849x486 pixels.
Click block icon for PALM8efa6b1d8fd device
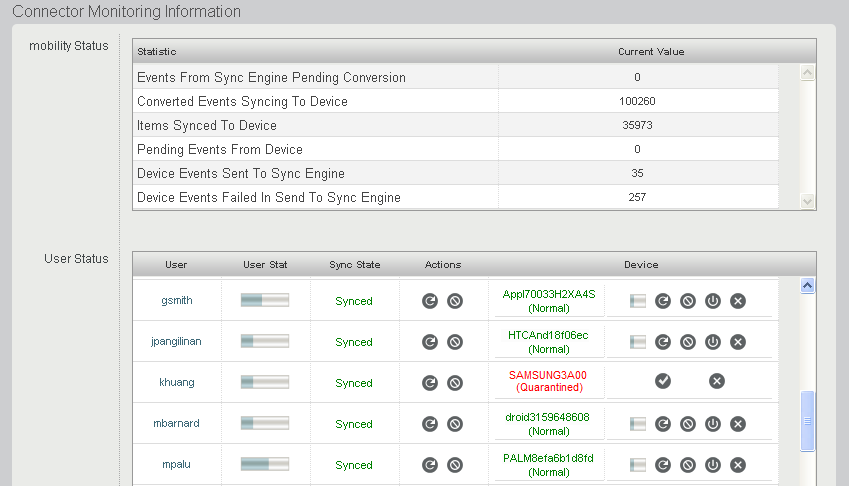[688, 465]
